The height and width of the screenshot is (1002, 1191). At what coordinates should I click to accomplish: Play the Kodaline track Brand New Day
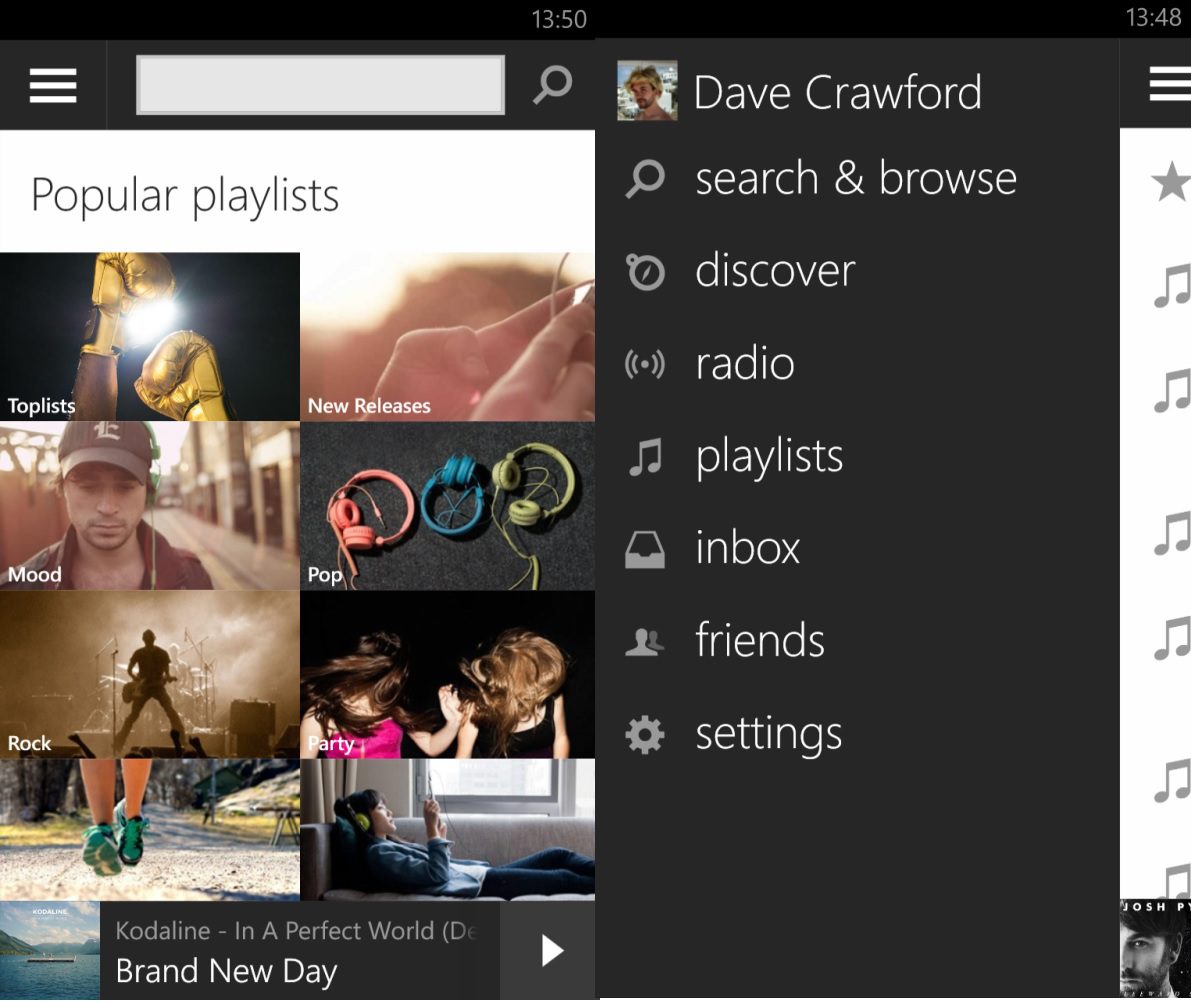click(547, 951)
